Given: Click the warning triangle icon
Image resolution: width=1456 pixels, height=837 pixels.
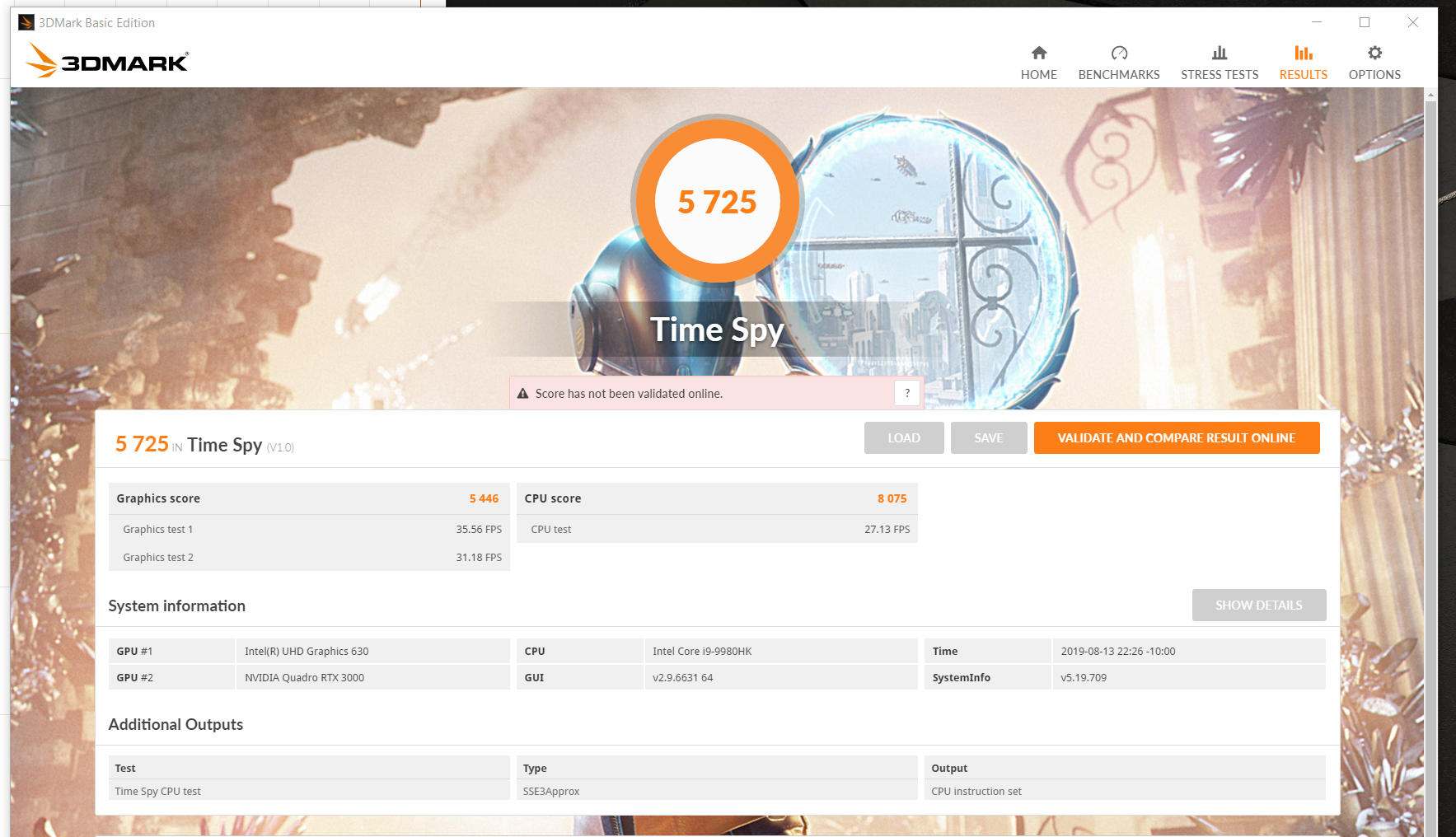Looking at the screenshot, I should click(x=522, y=394).
